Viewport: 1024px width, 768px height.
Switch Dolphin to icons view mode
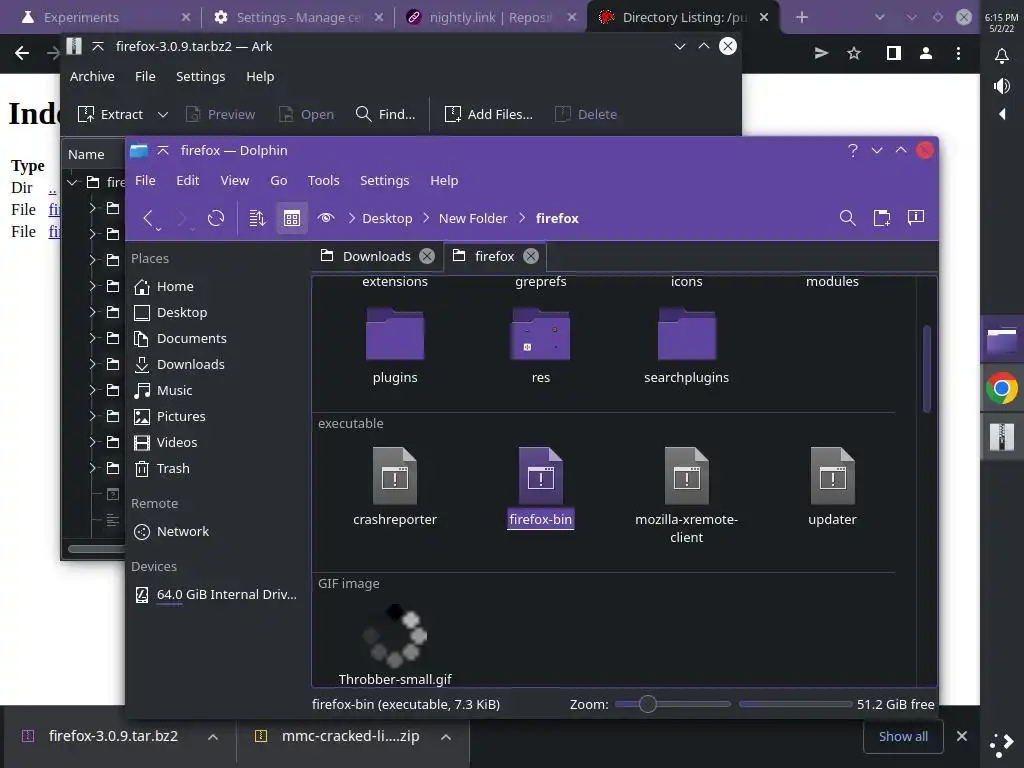[292, 218]
